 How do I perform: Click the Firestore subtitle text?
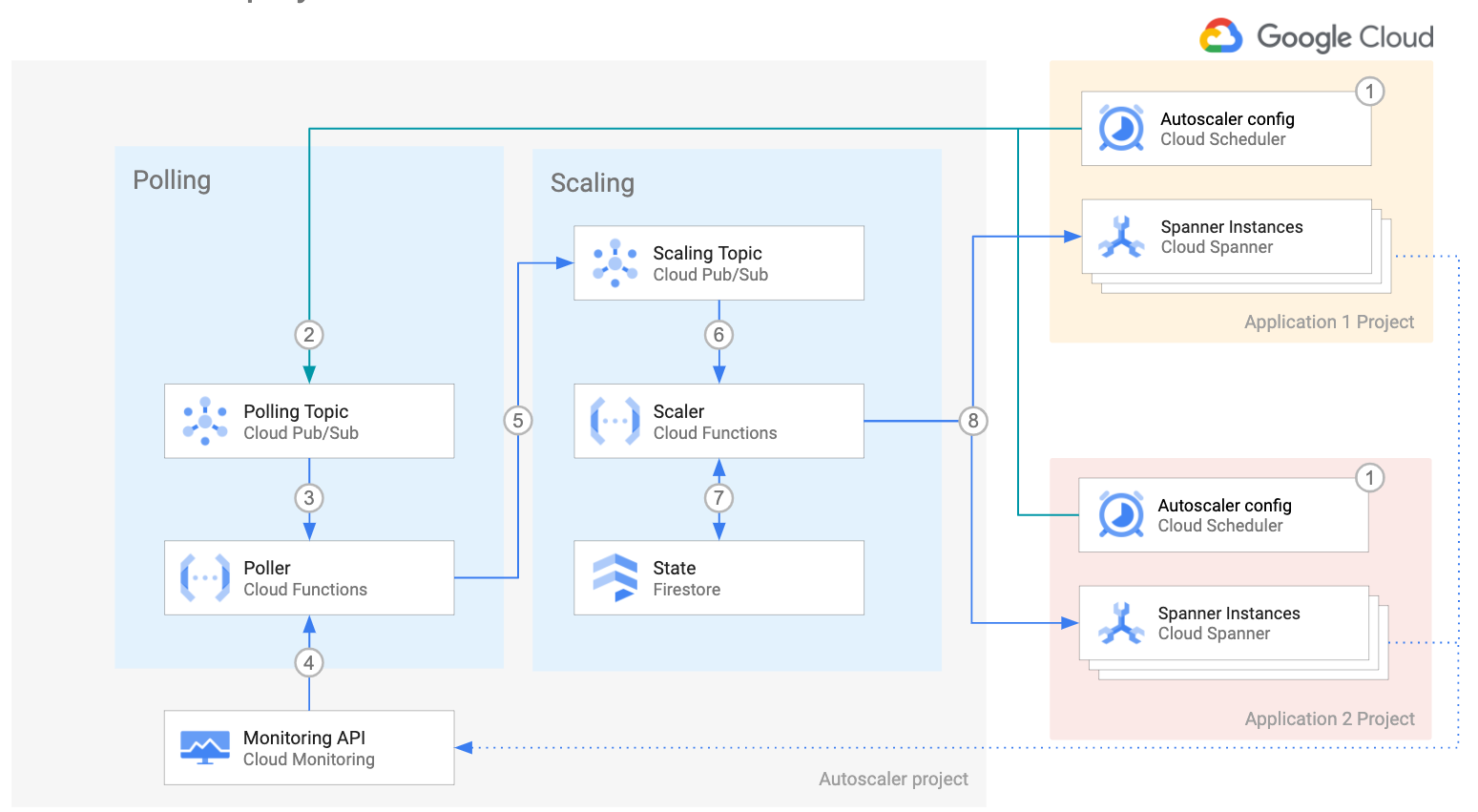686,590
